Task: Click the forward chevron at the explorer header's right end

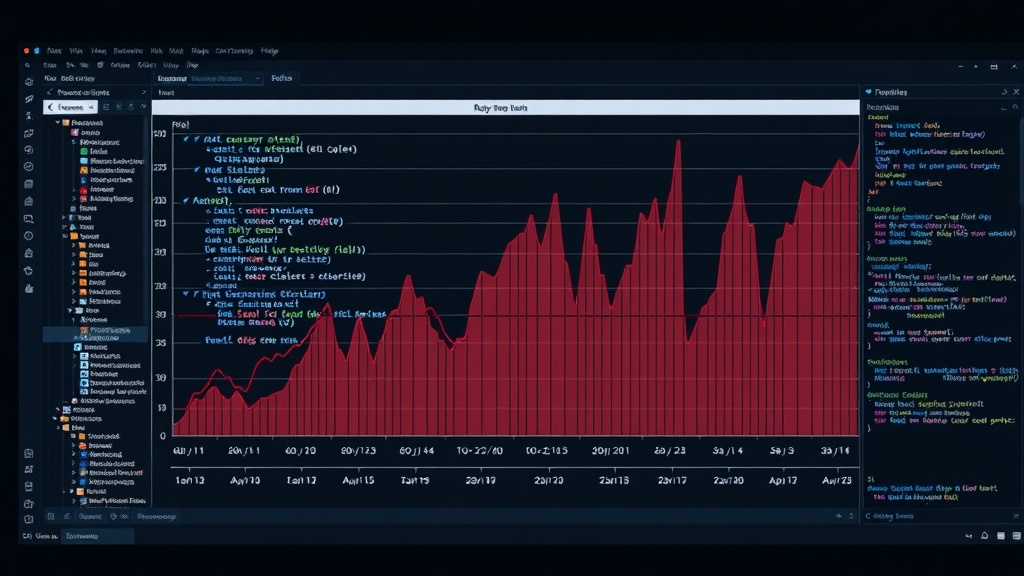Action: 144,92
